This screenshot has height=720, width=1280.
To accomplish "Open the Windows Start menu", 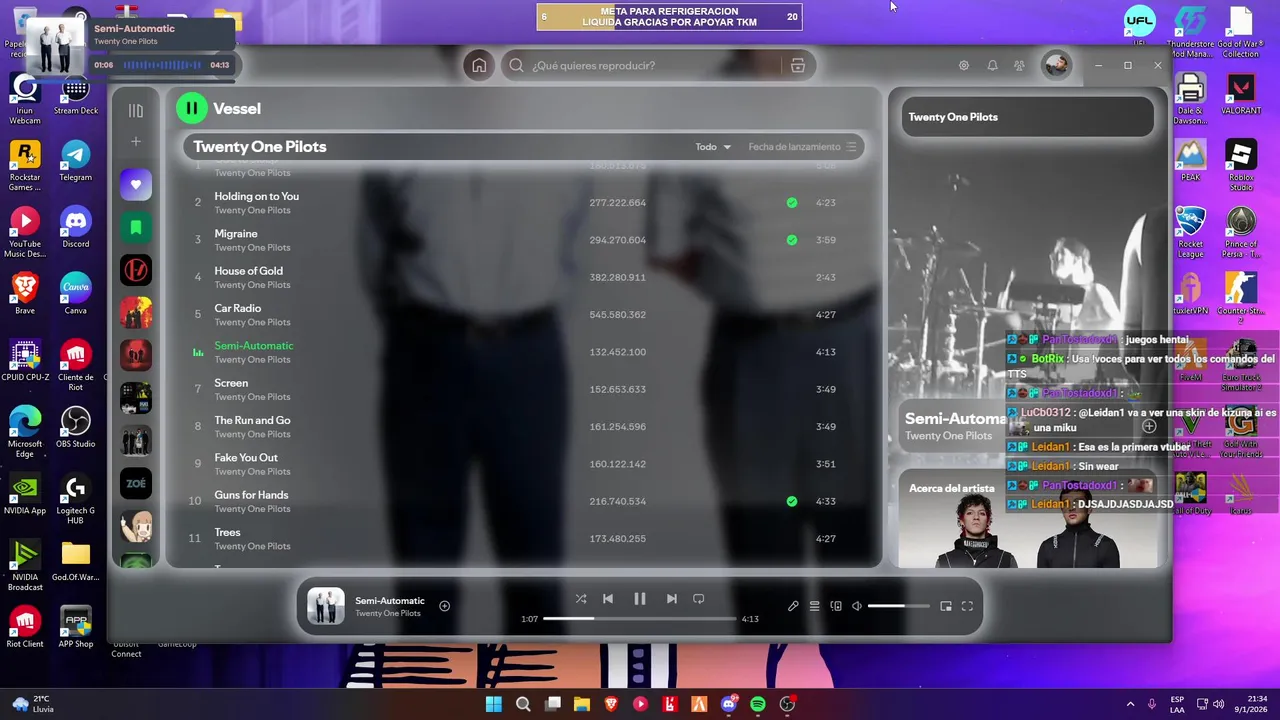I will 494,704.
